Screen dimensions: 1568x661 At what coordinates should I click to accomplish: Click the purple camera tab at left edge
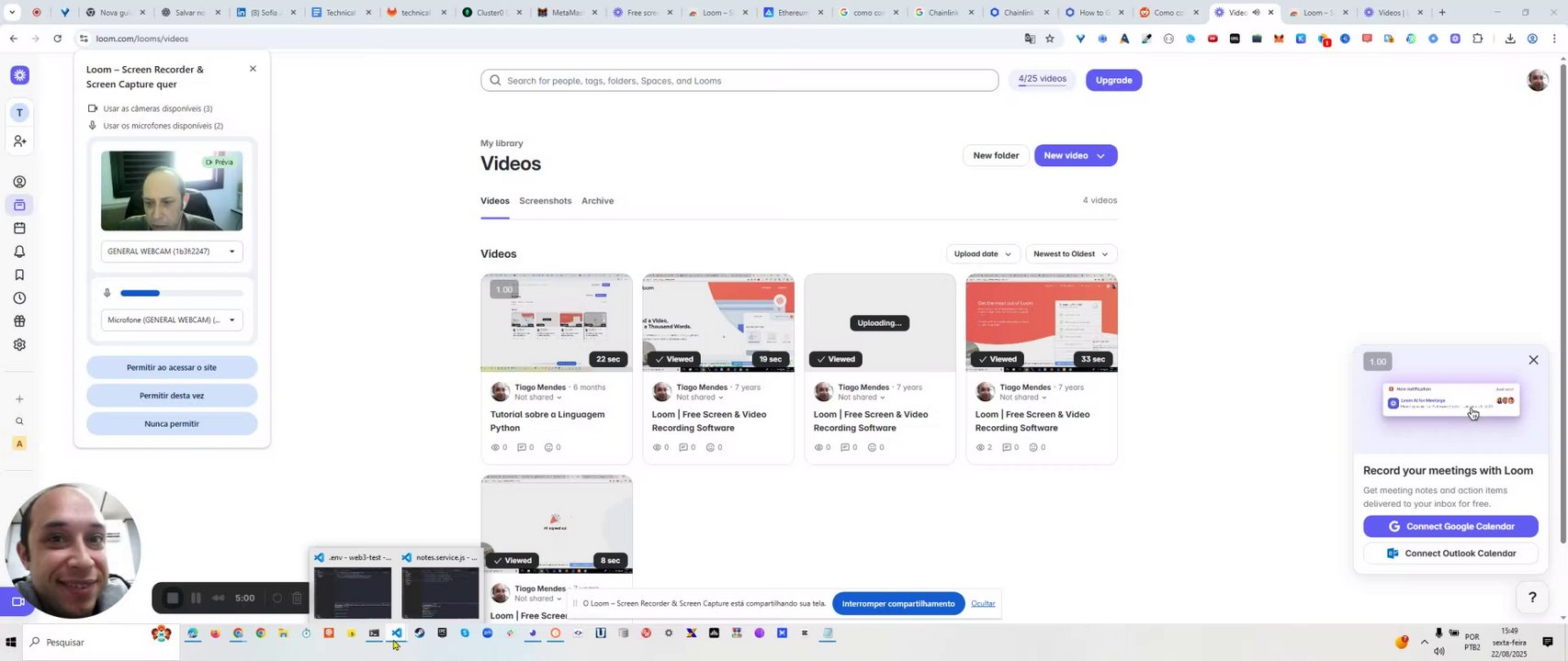[x=17, y=602]
